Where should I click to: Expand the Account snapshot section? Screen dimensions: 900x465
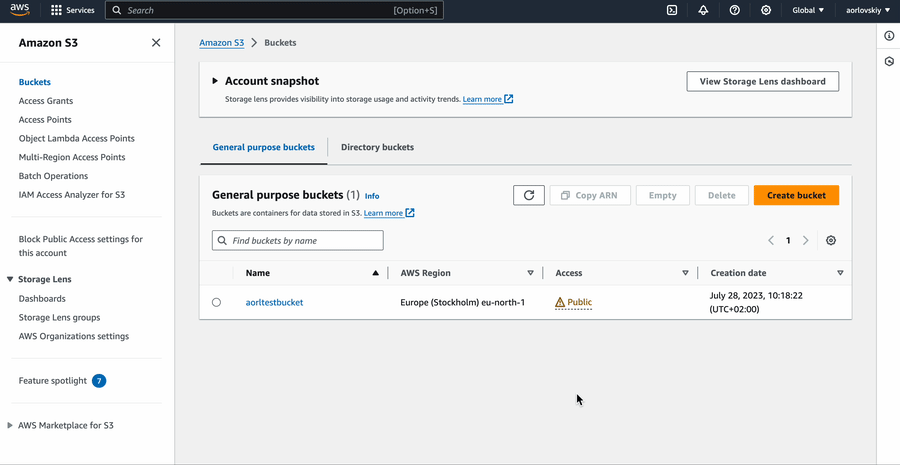[x=215, y=81]
